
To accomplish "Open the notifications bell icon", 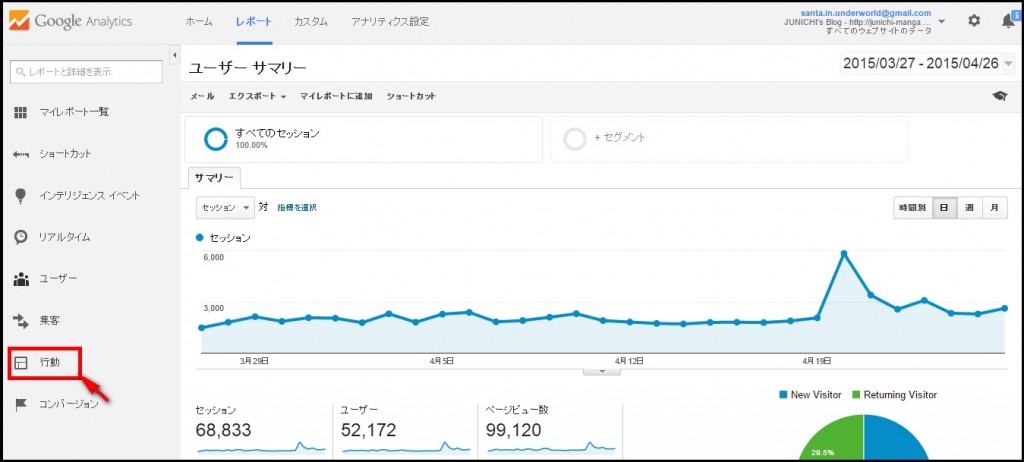I will (1008, 21).
